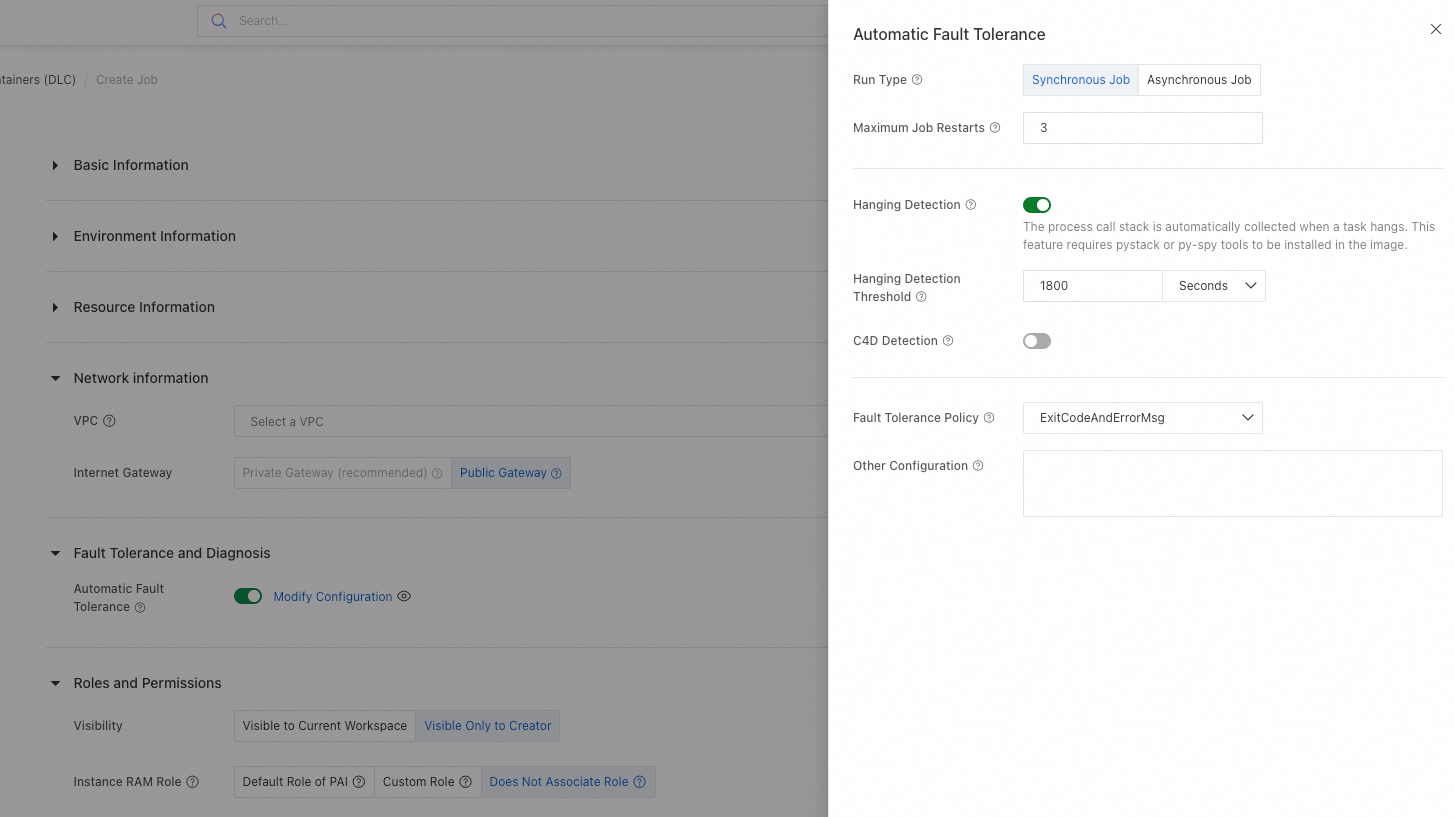Open Hanging Detection Threshold help tooltip
The image size is (1455, 817).
click(x=921, y=297)
